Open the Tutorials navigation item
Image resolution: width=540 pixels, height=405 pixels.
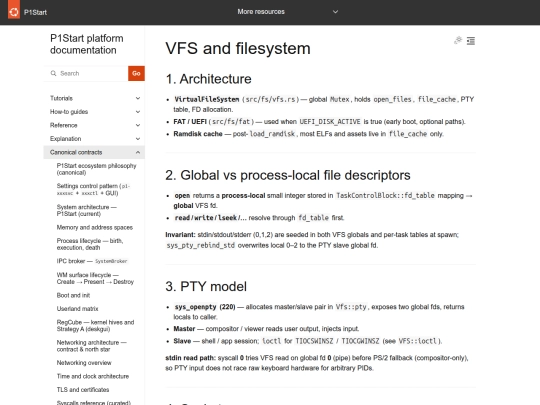pyautogui.click(x=61, y=98)
